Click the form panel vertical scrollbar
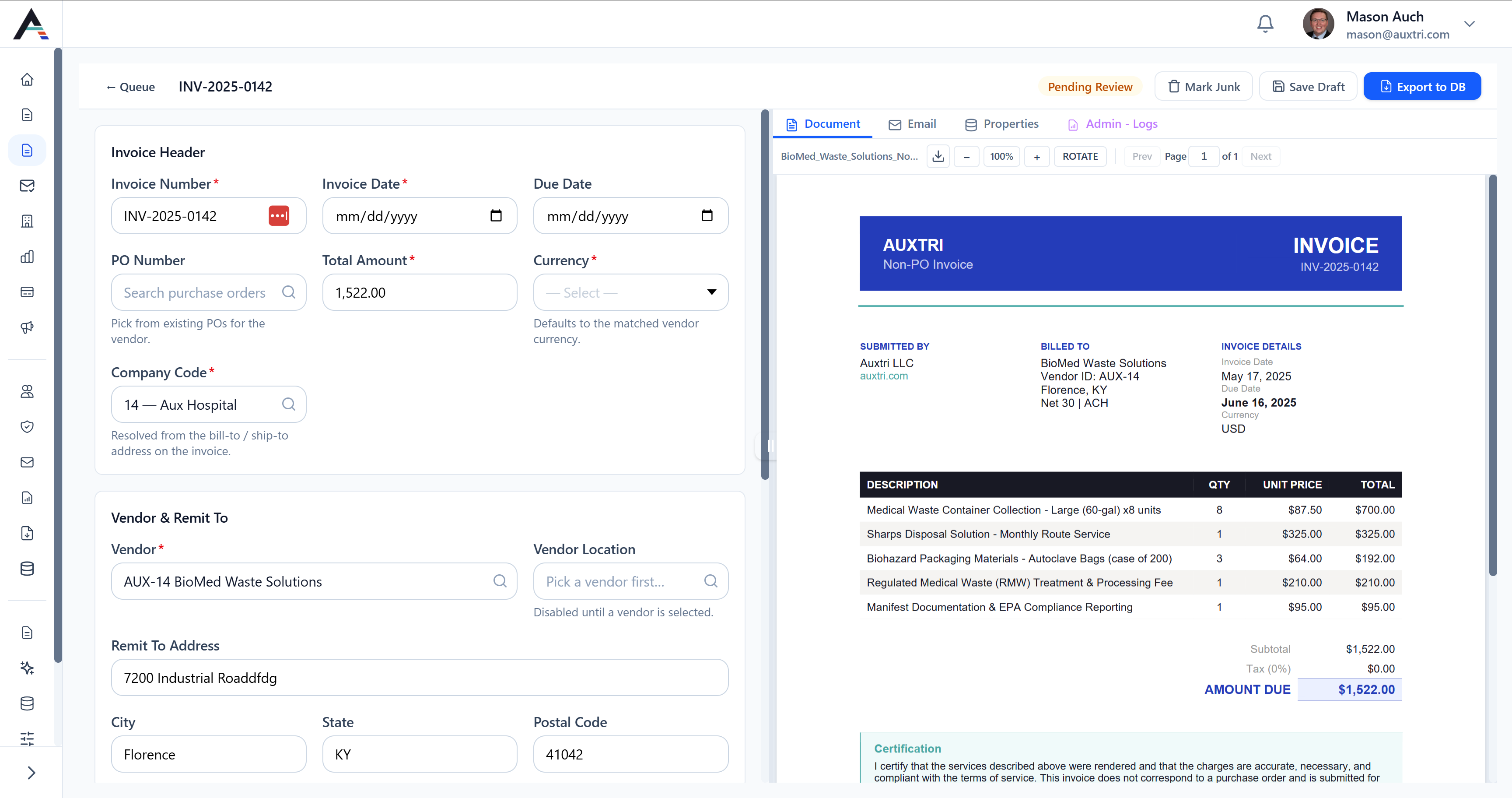 pyautogui.click(x=765, y=295)
